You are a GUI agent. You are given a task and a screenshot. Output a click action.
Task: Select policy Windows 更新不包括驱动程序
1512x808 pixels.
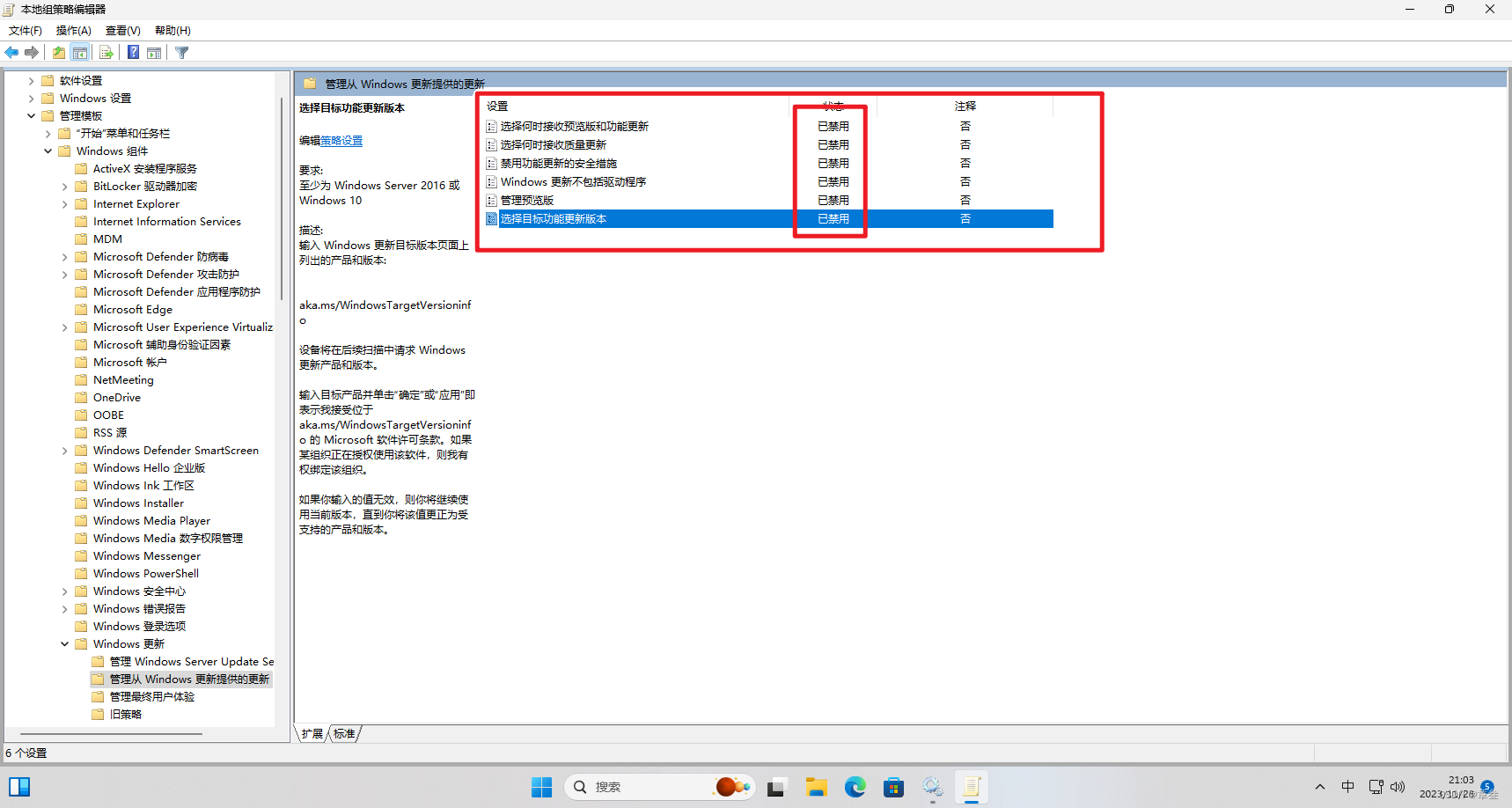point(574,182)
